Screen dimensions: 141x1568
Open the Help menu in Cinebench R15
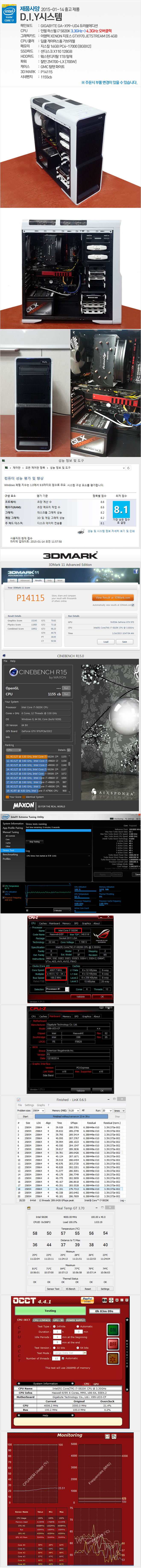(x=13, y=661)
